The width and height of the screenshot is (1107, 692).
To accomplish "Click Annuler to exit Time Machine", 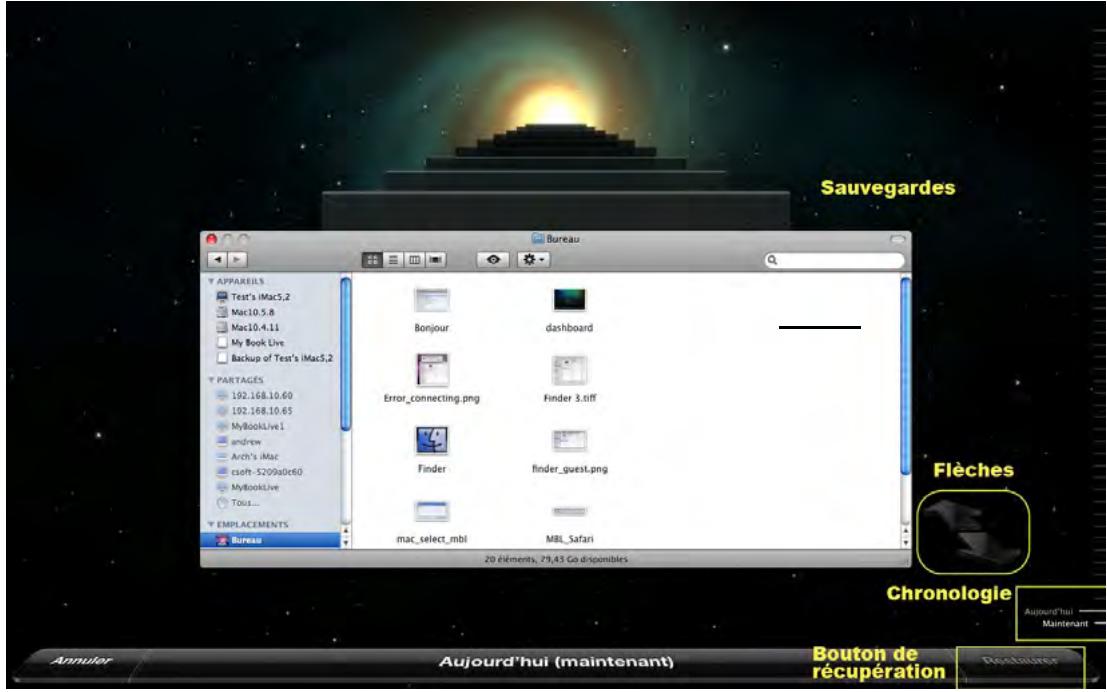I will tap(81, 661).
